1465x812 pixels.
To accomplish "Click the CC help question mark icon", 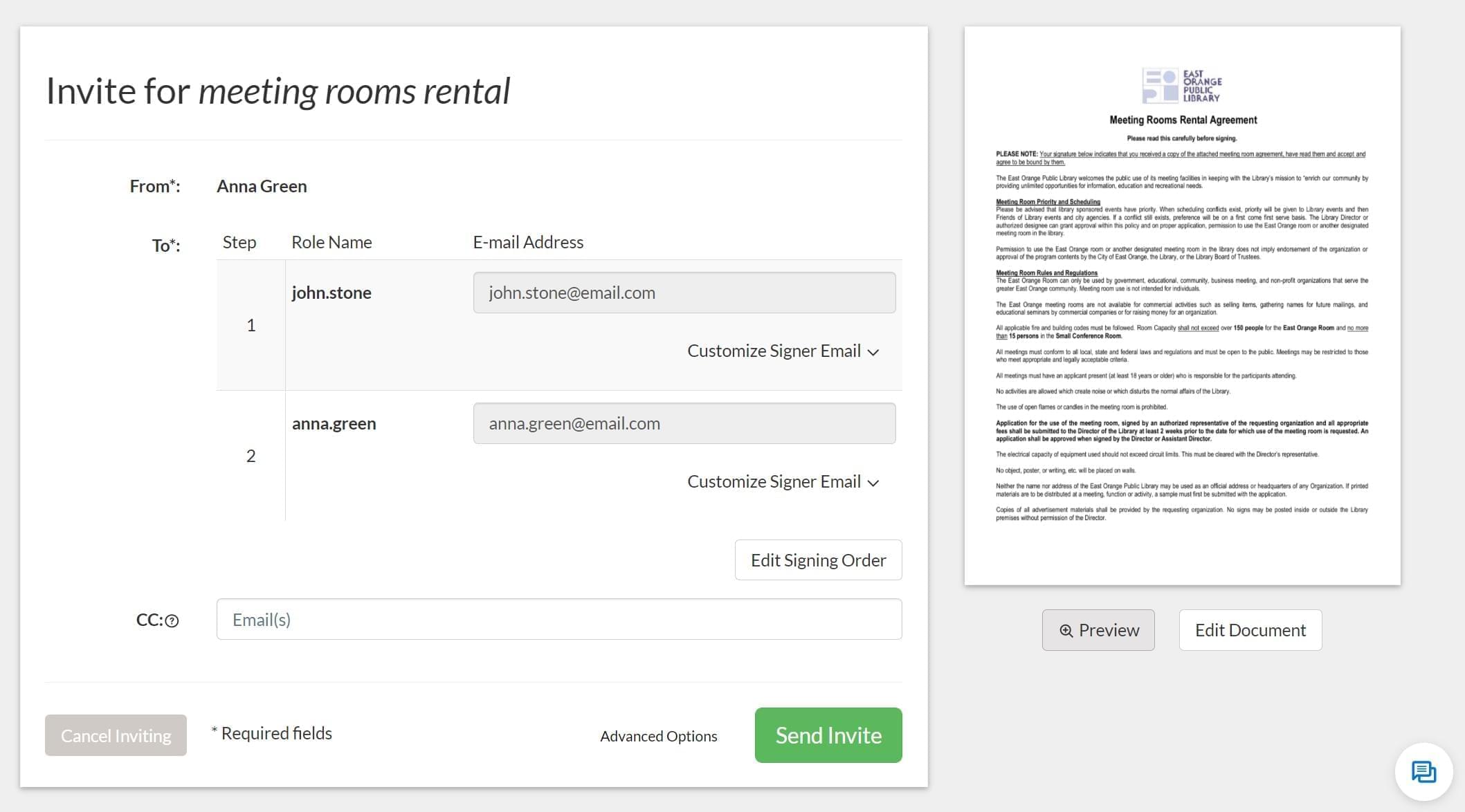I will coord(172,621).
